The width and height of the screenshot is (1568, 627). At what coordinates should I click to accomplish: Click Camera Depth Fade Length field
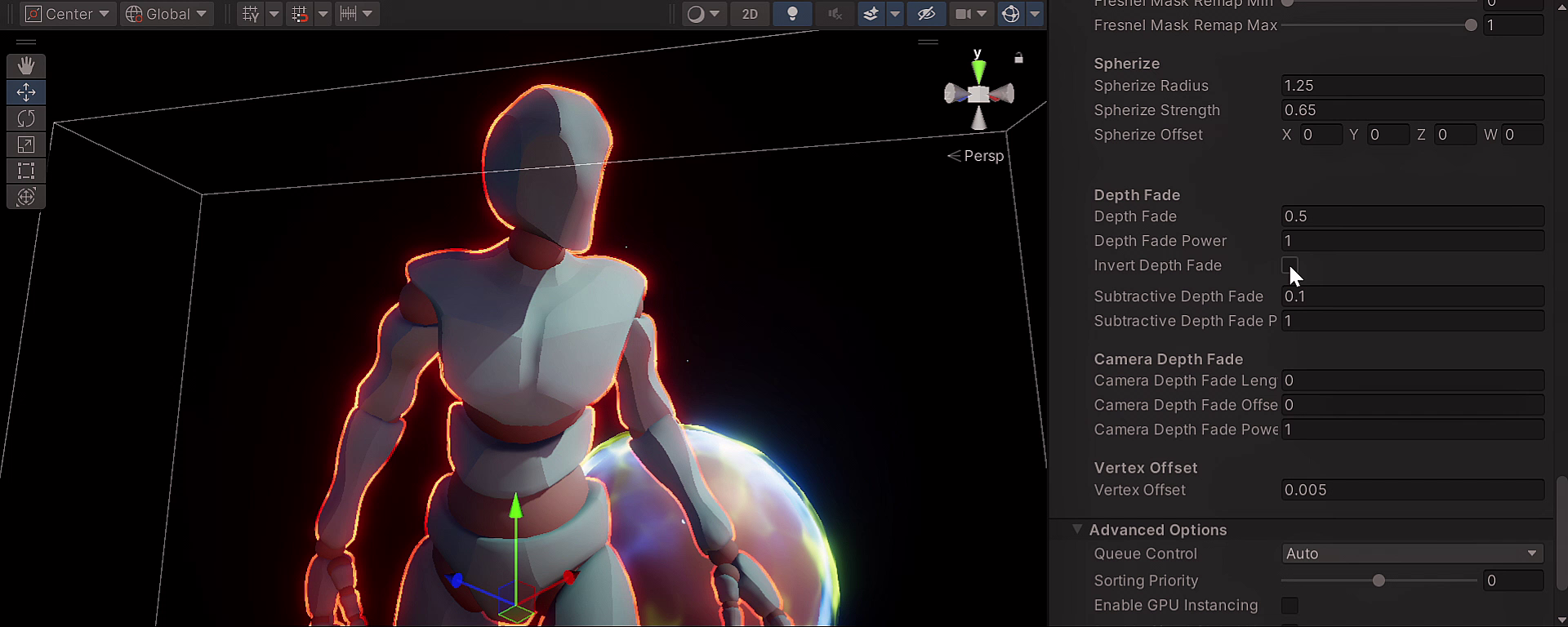point(1412,380)
